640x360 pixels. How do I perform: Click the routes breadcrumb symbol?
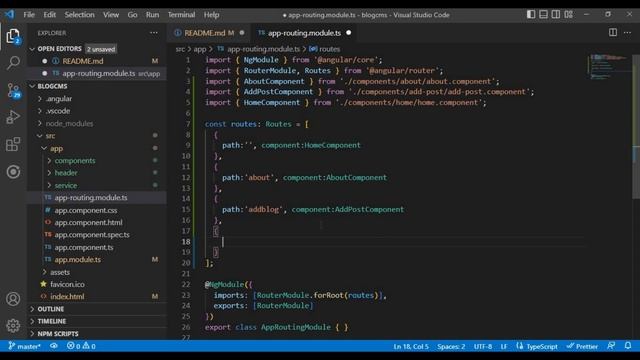pyautogui.click(x=325, y=49)
